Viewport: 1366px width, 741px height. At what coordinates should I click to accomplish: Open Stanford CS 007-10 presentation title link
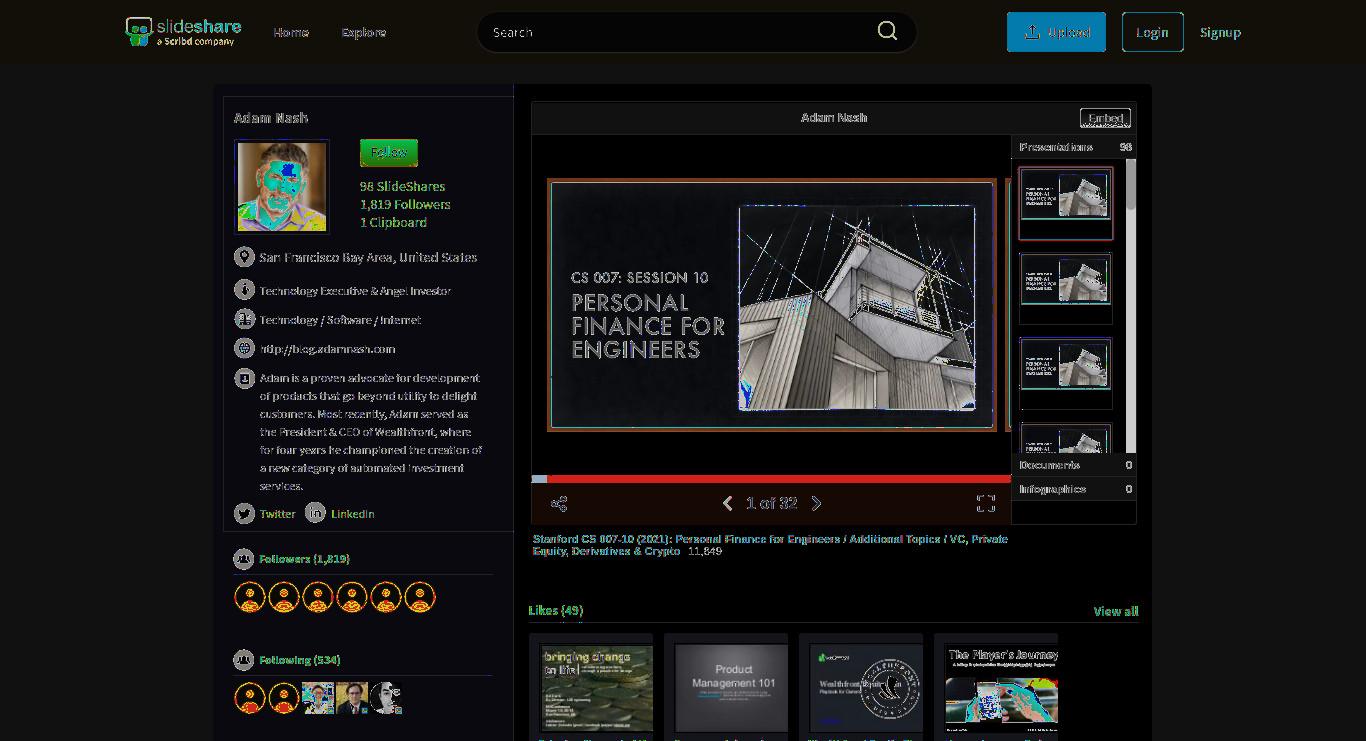tap(770, 545)
